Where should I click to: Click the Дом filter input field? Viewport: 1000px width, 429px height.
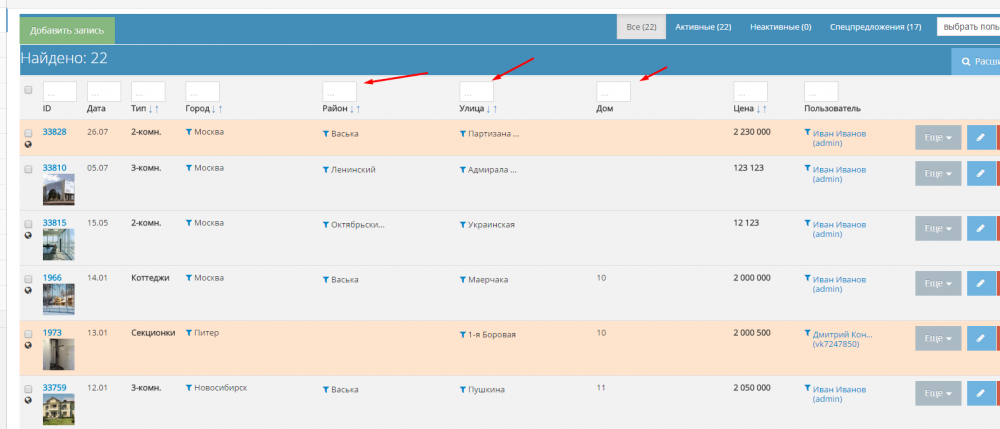(x=614, y=91)
